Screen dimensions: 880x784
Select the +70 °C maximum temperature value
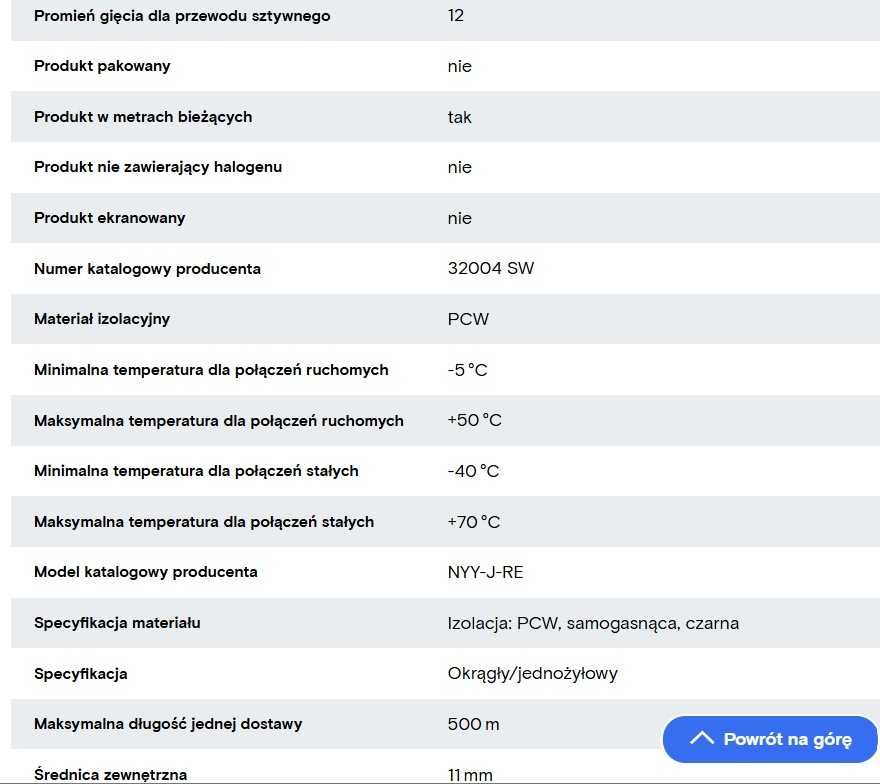474,522
